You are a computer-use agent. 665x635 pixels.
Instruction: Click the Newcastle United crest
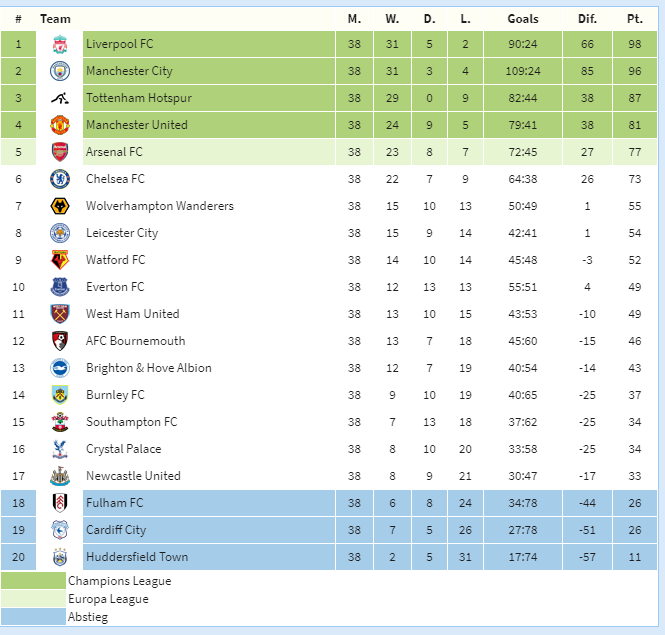pyautogui.click(x=60, y=476)
